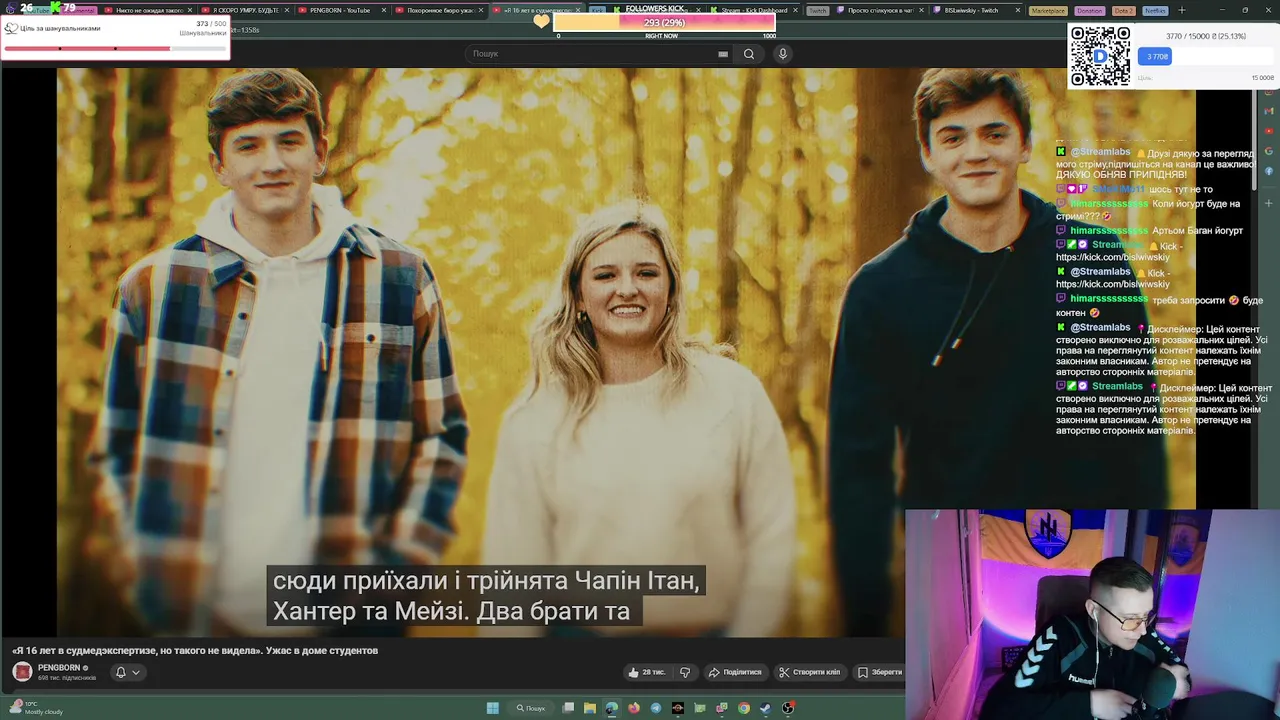The width and height of the screenshot is (1280, 720).
Task: Click chat user 'SMalliMo11' name
Action: coord(1118,189)
